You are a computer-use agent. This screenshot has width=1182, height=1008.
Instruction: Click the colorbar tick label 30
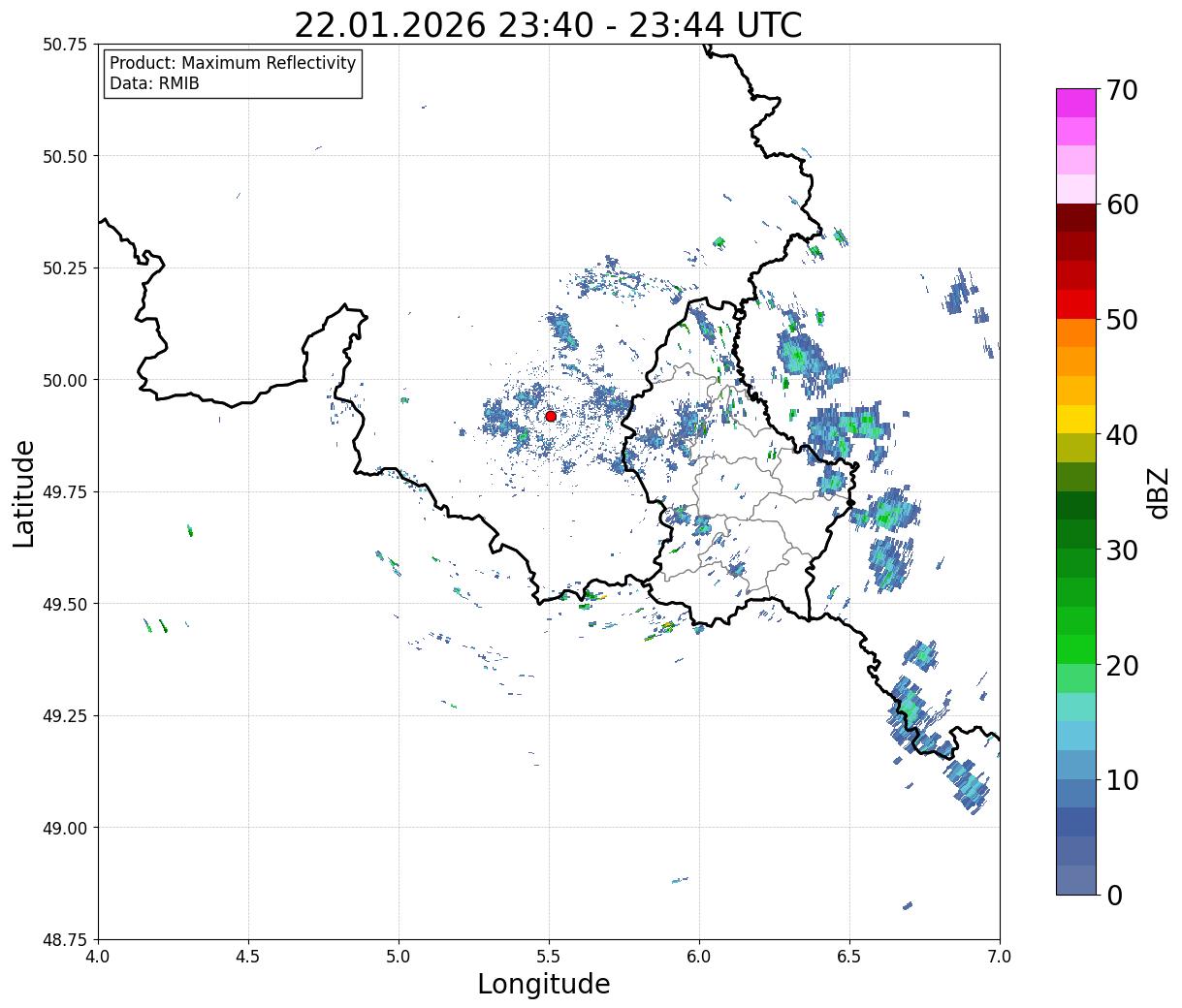[x=1122, y=550]
